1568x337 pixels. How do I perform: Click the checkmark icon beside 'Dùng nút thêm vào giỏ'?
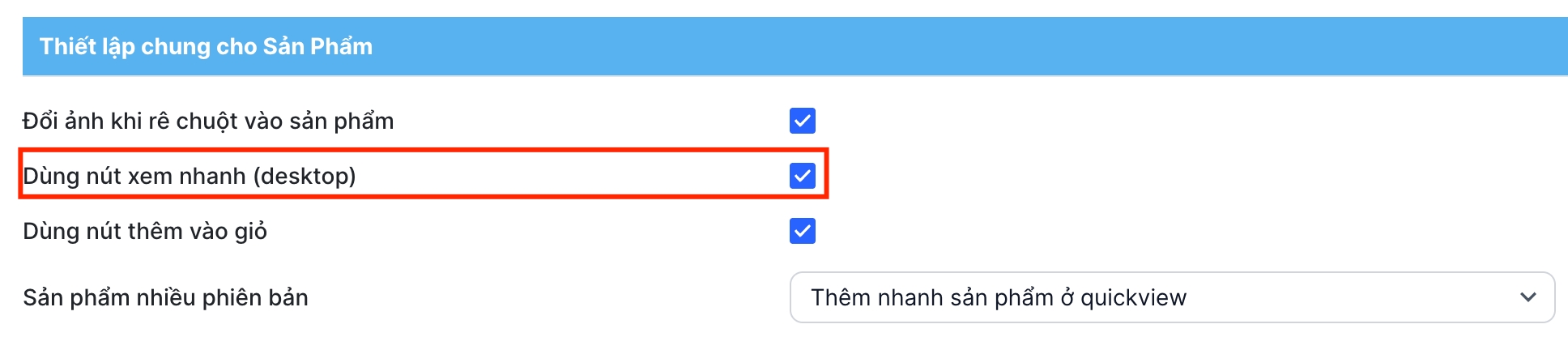[802, 231]
